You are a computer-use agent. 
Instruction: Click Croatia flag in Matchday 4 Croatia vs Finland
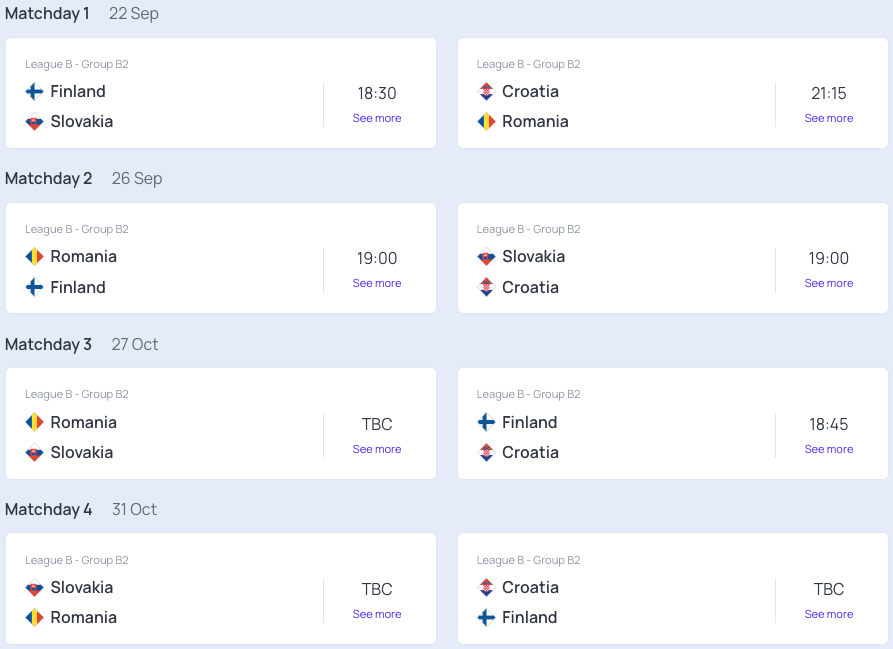point(486,588)
